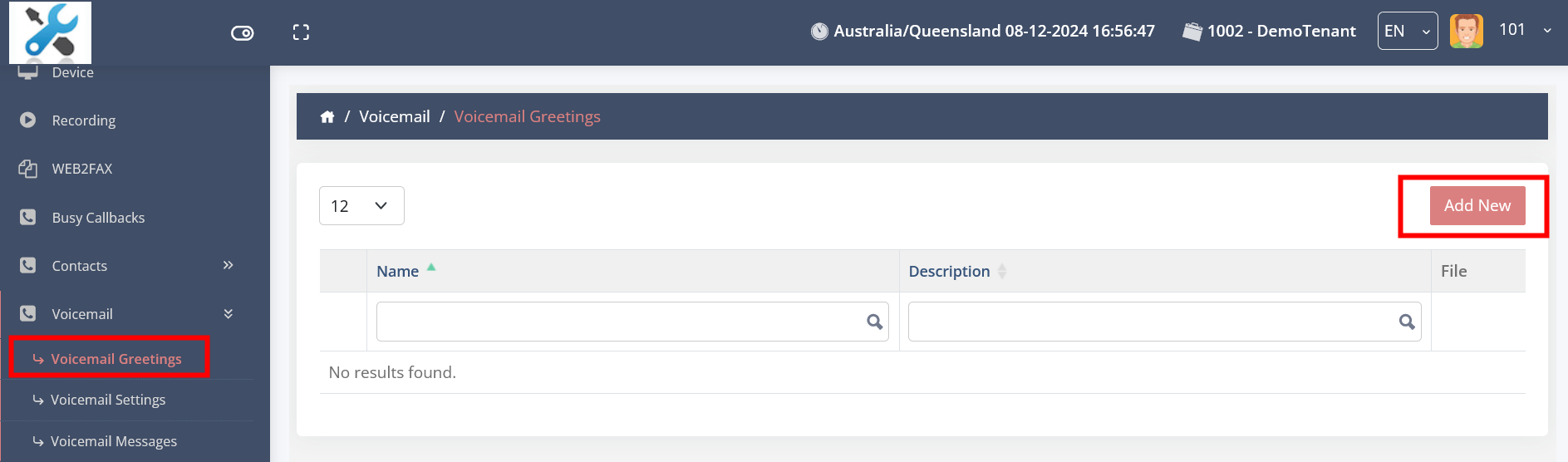Click the Add New button
This screenshot has height=462, width=1568.
point(1477,205)
